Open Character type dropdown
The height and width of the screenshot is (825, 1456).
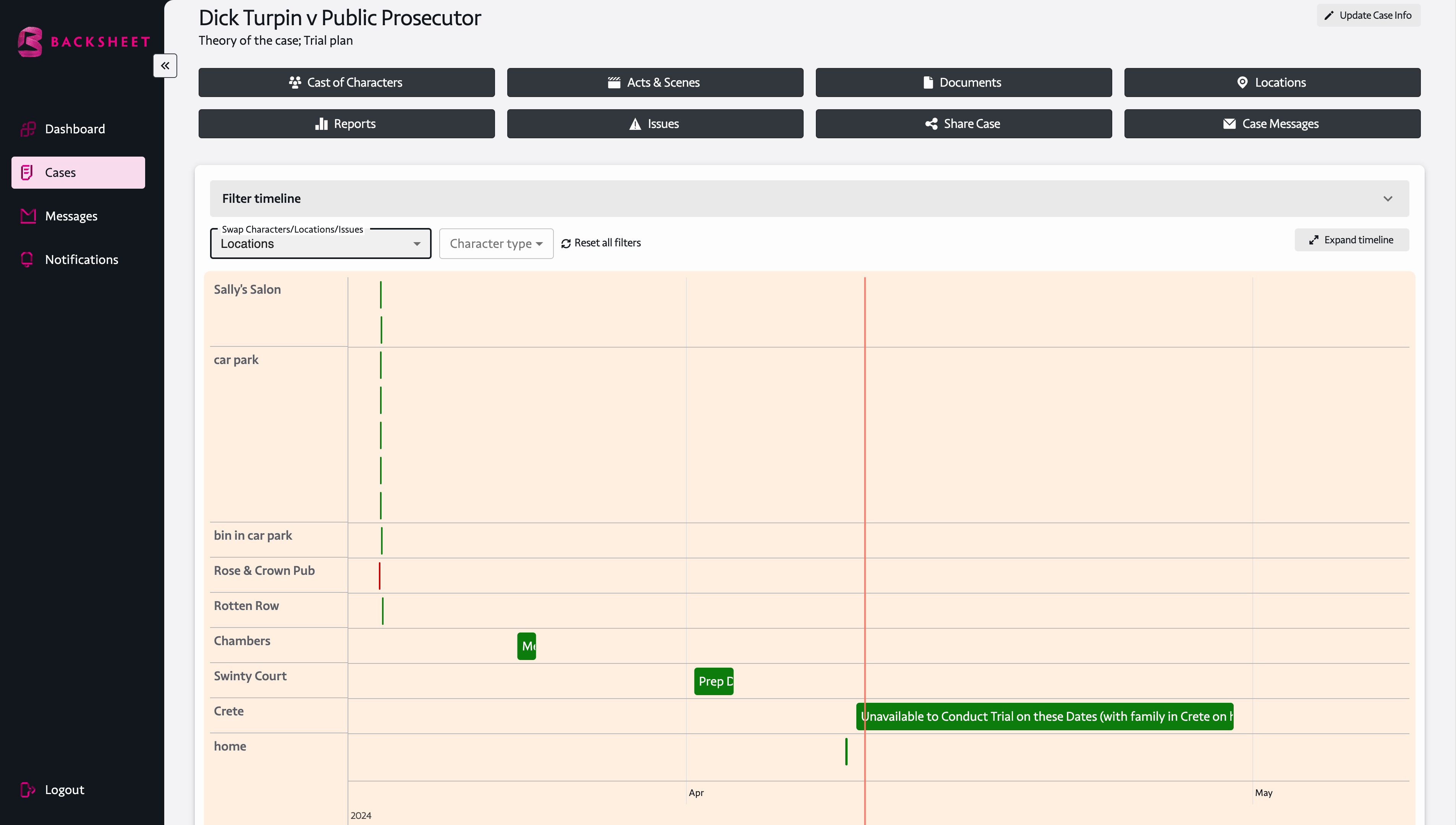tap(496, 244)
